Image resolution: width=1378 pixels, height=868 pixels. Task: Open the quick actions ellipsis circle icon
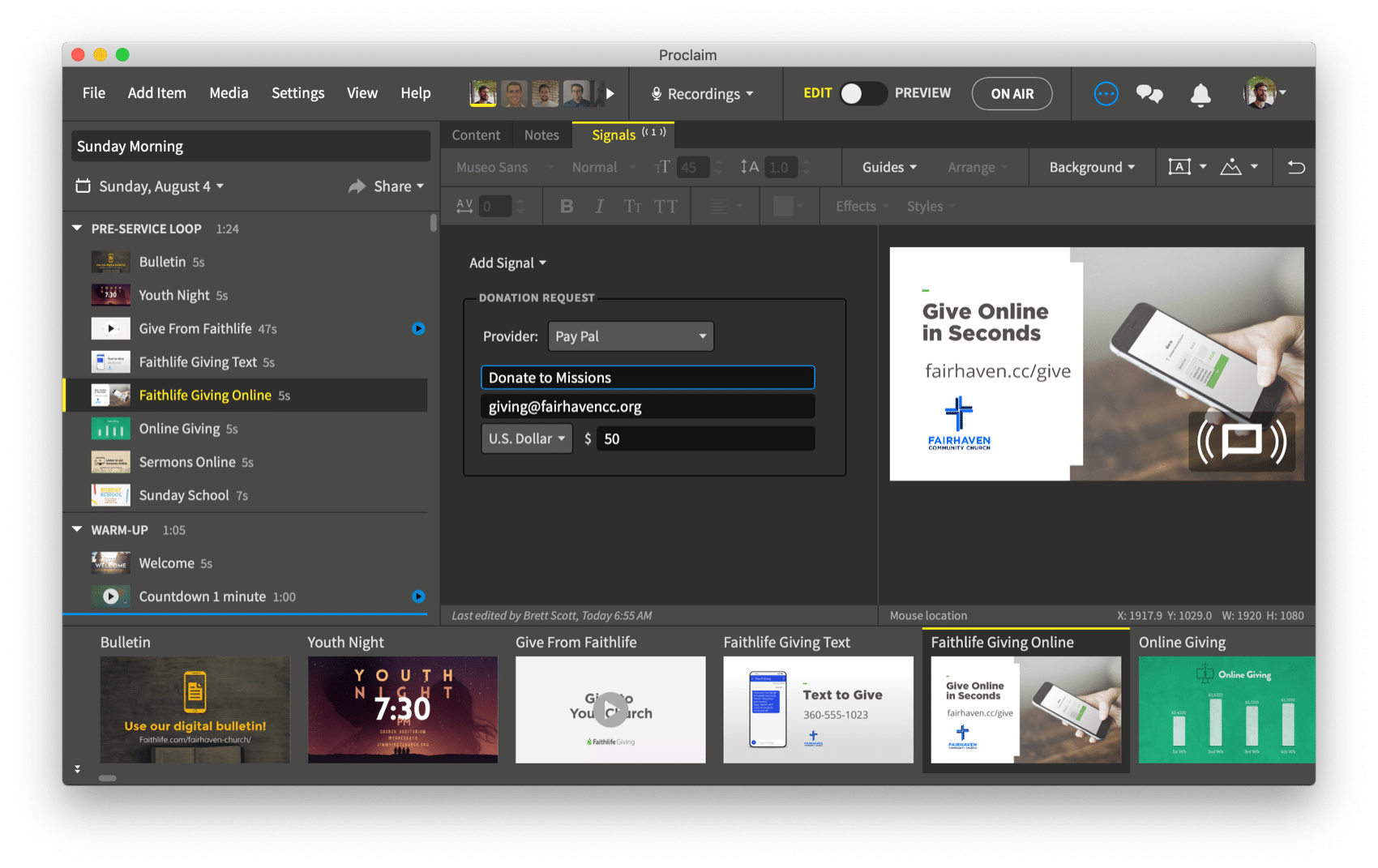(1106, 93)
